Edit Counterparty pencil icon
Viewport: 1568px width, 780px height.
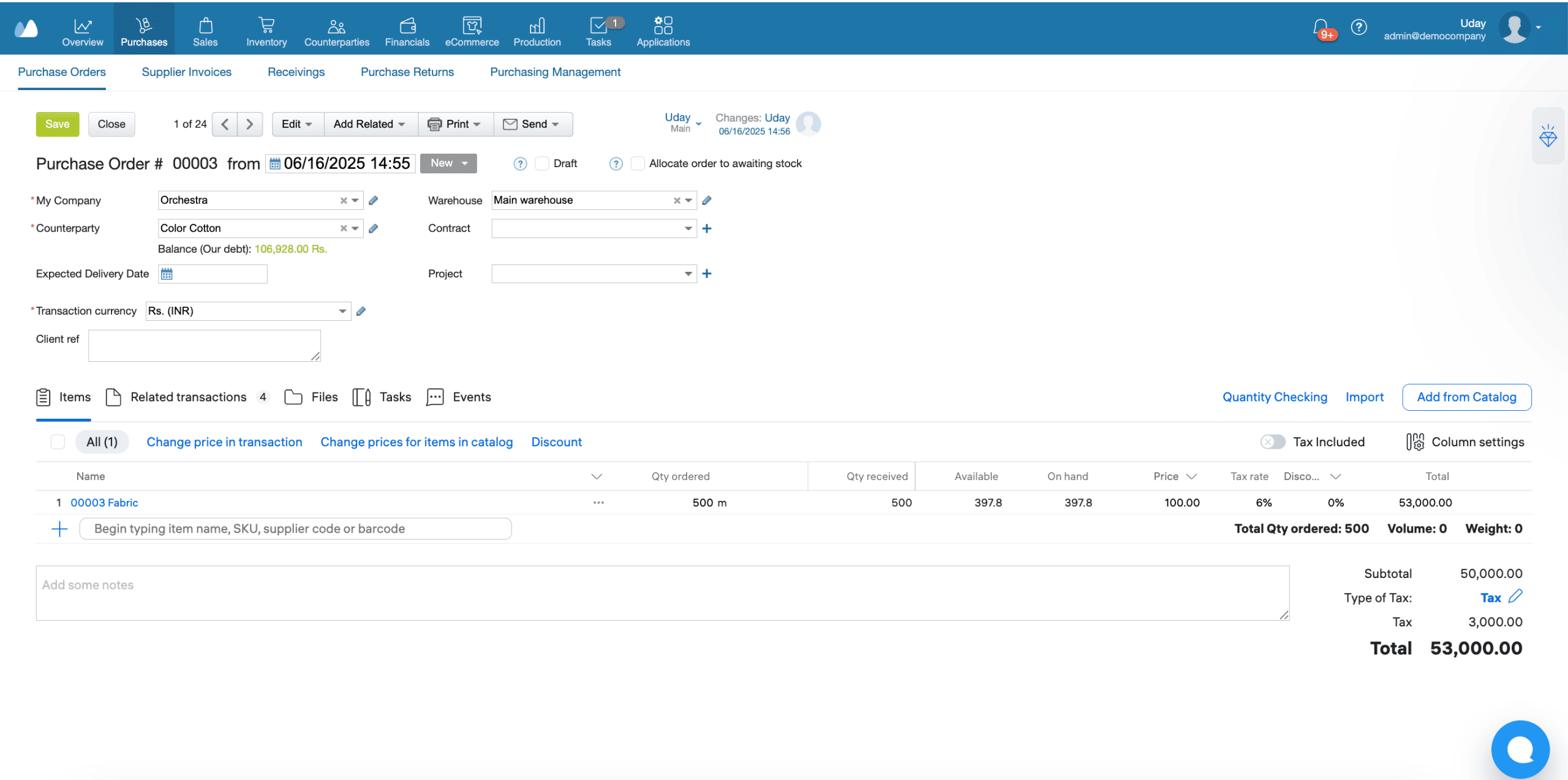(373, 228)
